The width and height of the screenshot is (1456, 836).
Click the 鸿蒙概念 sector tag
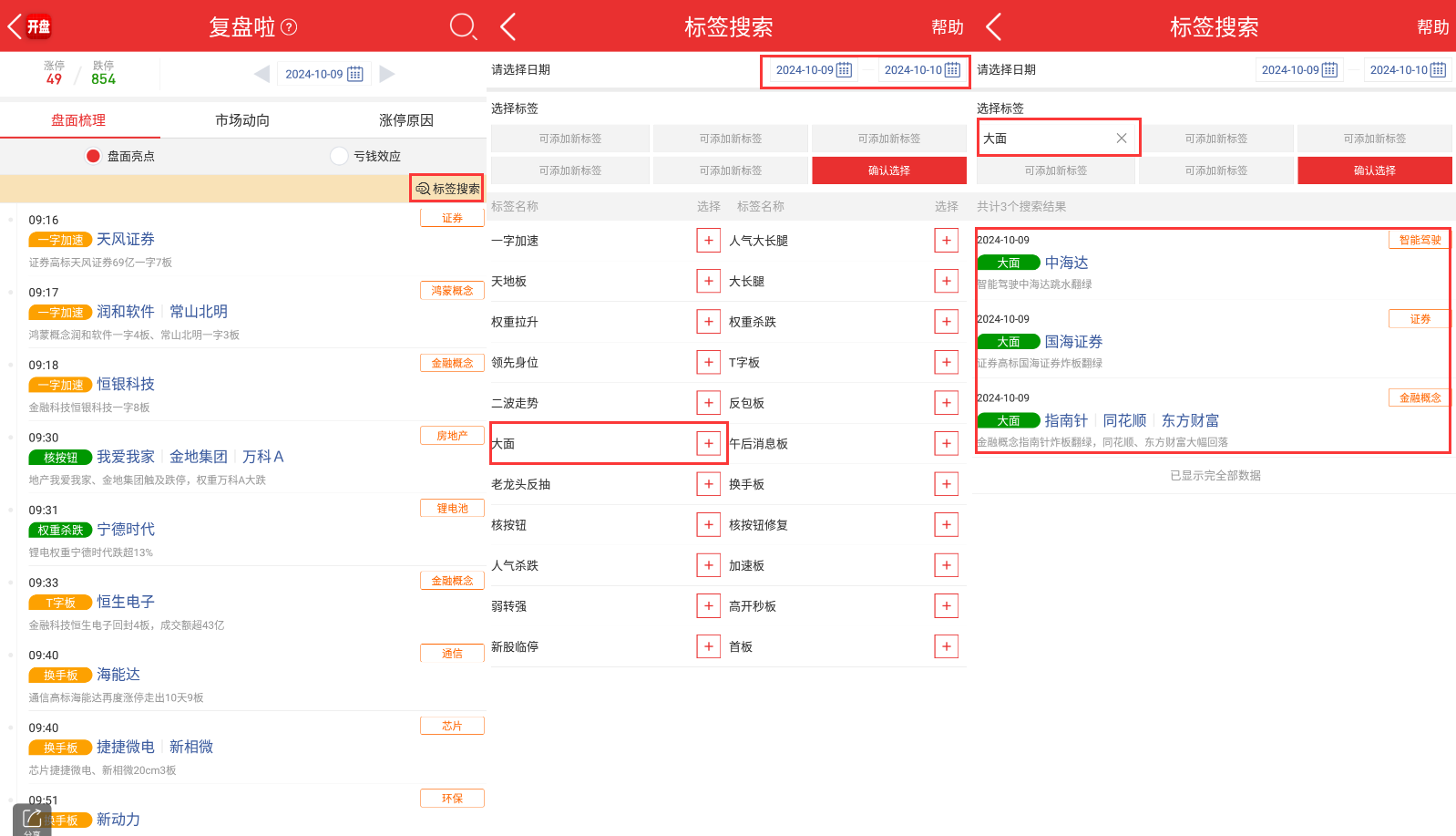click(x=452, y=290)
